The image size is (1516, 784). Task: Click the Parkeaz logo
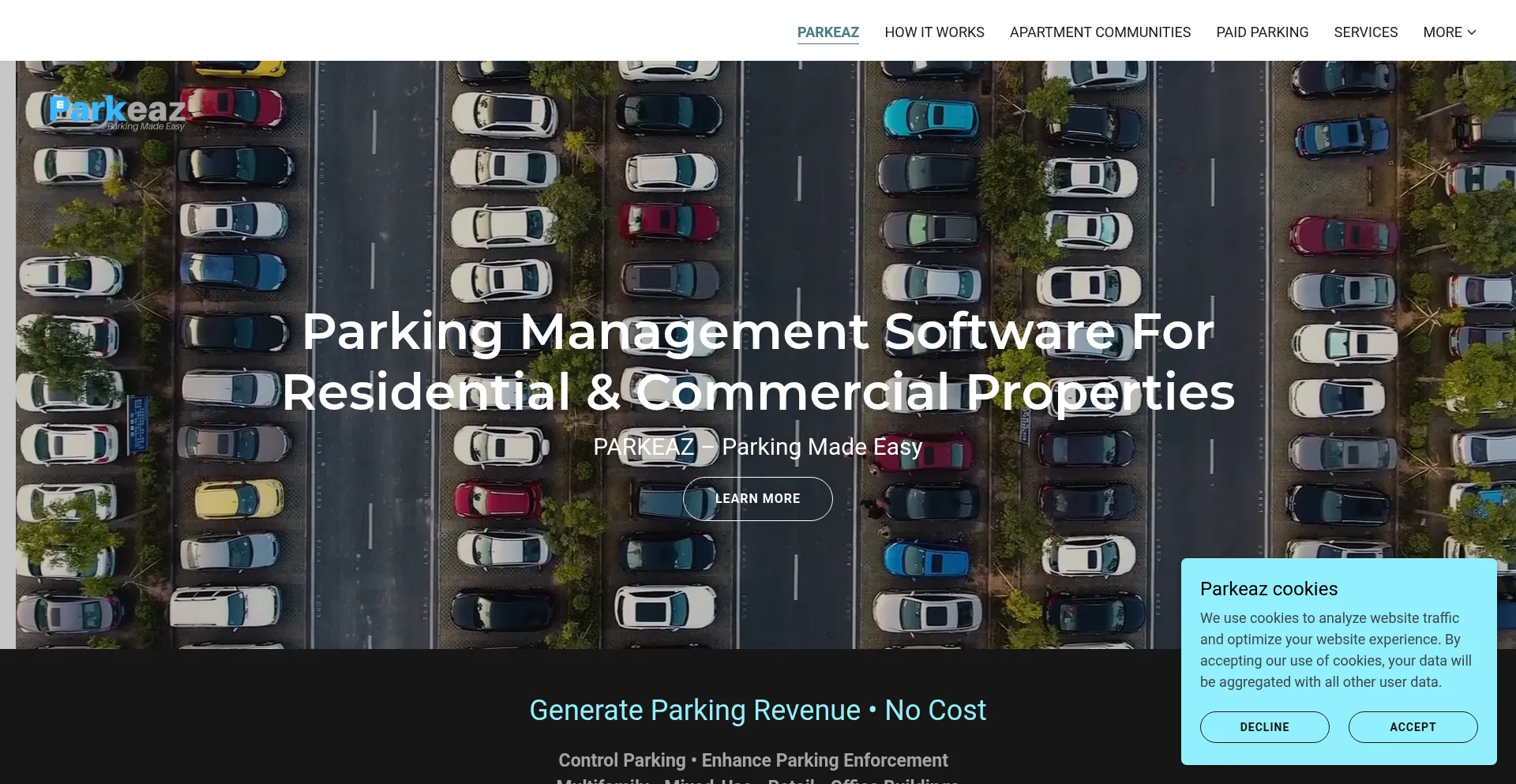pyautogui.click(x=117, y=112)
